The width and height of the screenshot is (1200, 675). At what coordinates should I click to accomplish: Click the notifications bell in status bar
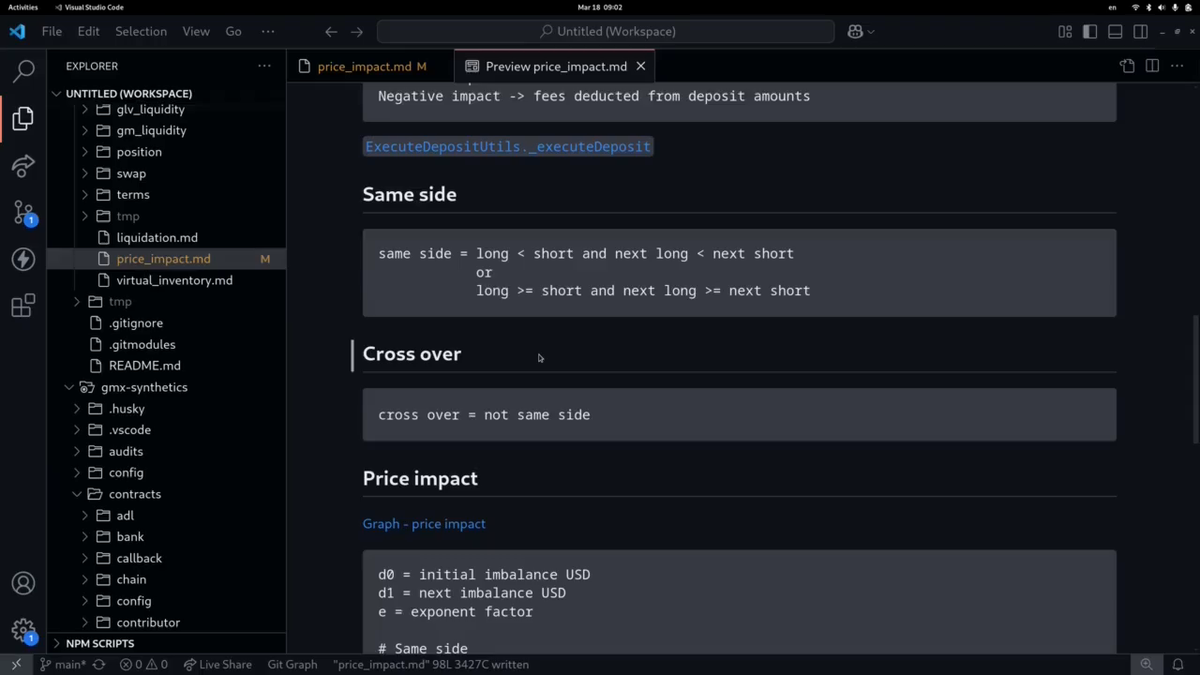point(1178,664)
